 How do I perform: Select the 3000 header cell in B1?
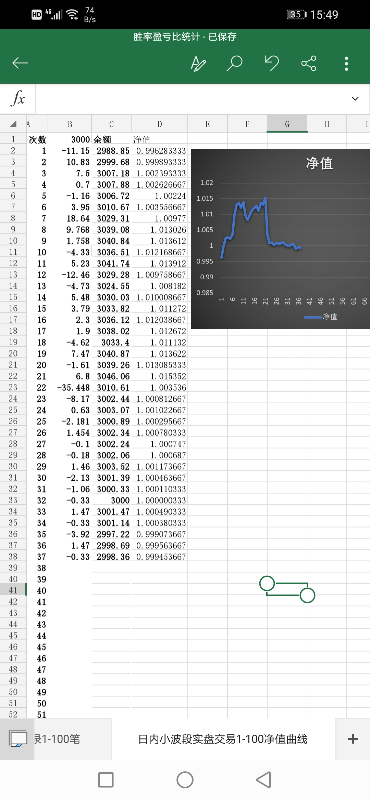(x=70, y=139)
